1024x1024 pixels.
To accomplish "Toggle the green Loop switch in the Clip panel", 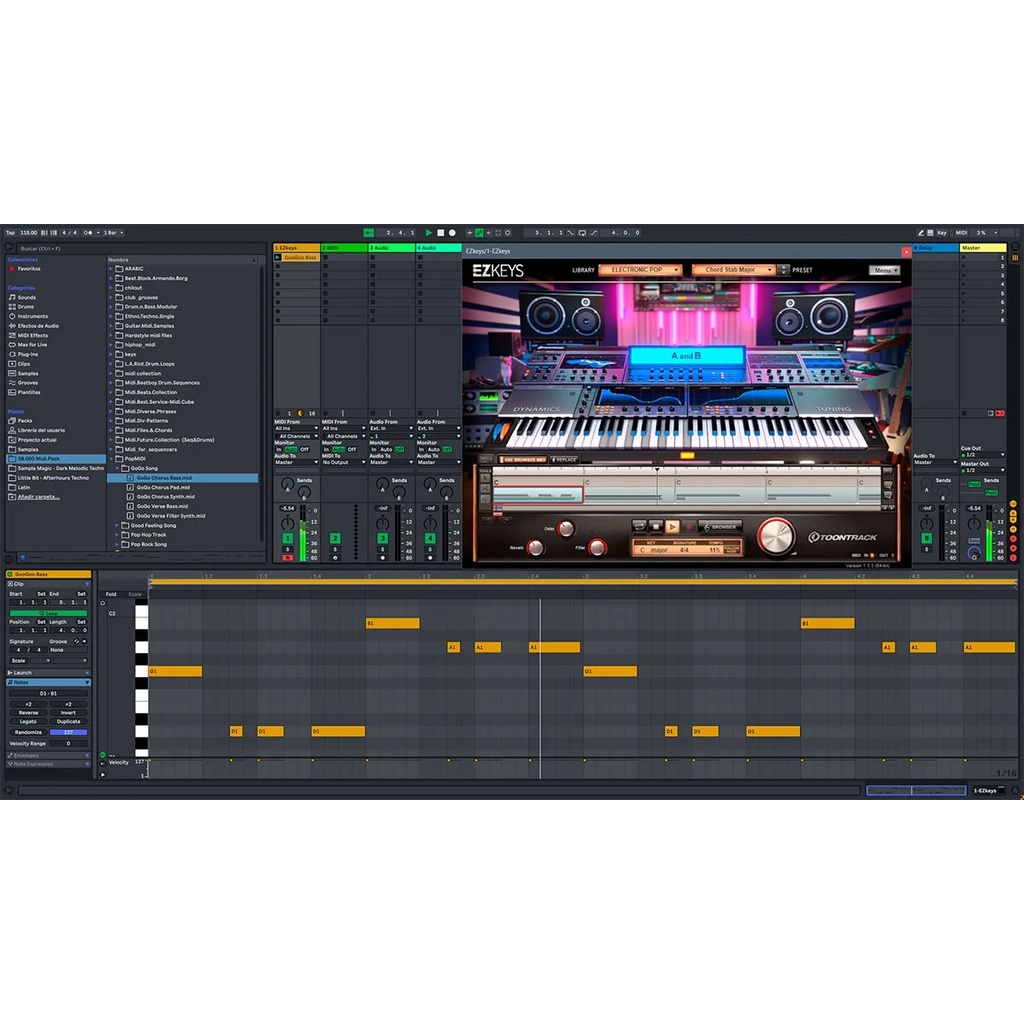I will (50, 612).
